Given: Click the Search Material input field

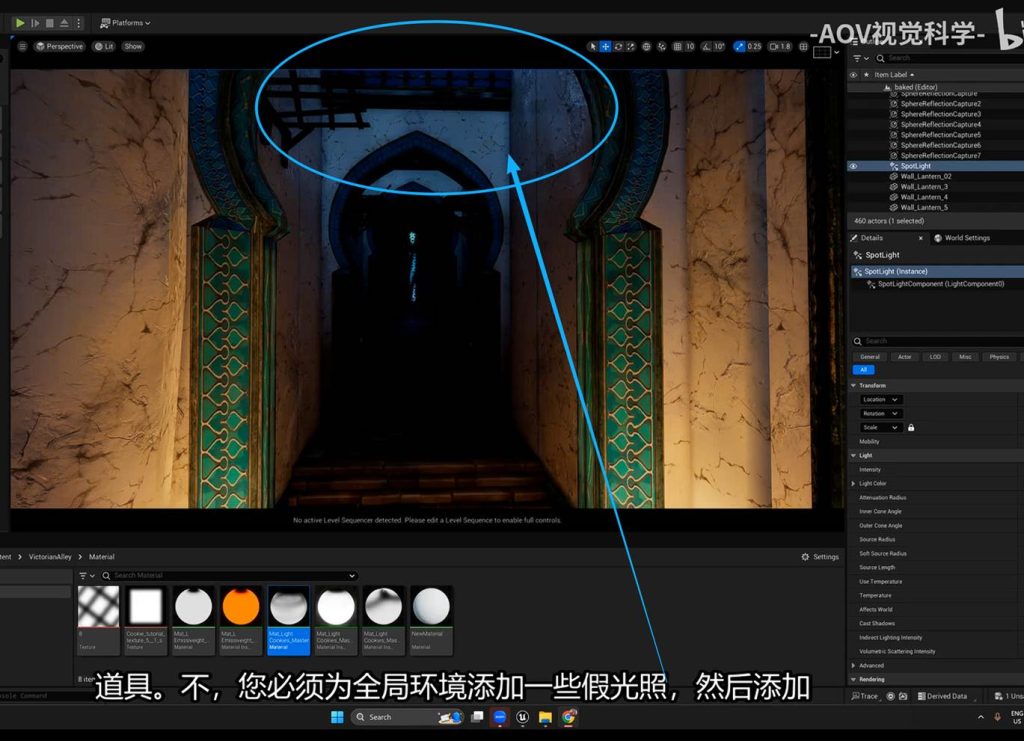Looking at the screenshot, I should [x=230, y=576].
